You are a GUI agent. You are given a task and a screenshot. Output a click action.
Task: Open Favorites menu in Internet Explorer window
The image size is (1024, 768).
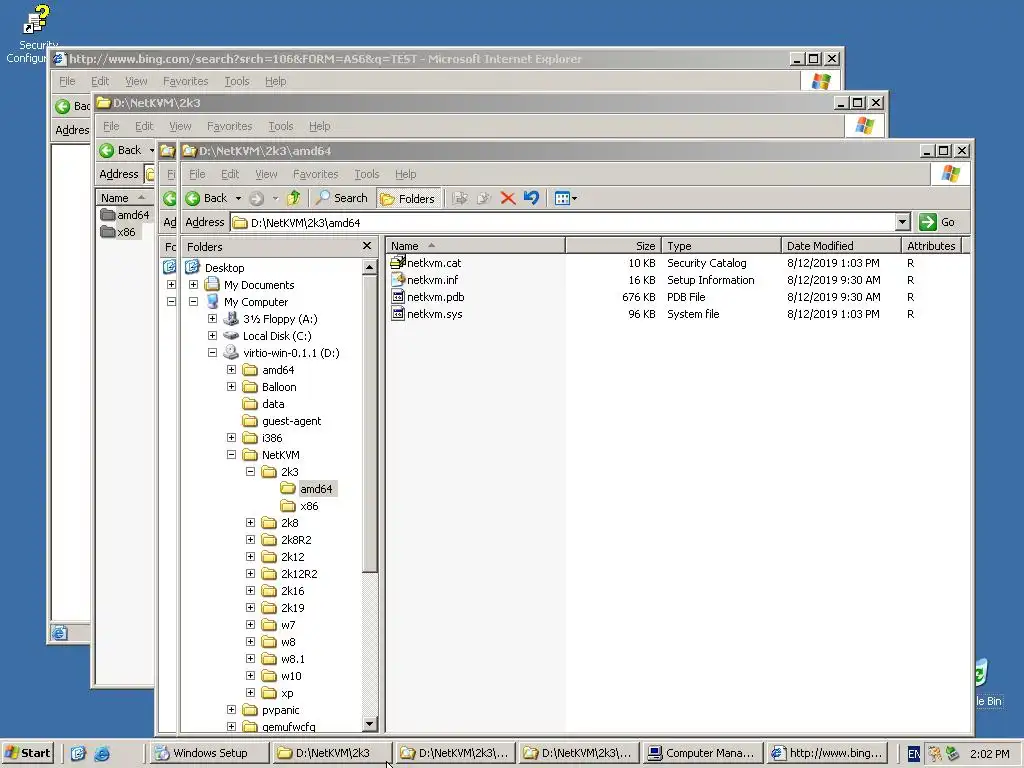(x=185, y=81)
